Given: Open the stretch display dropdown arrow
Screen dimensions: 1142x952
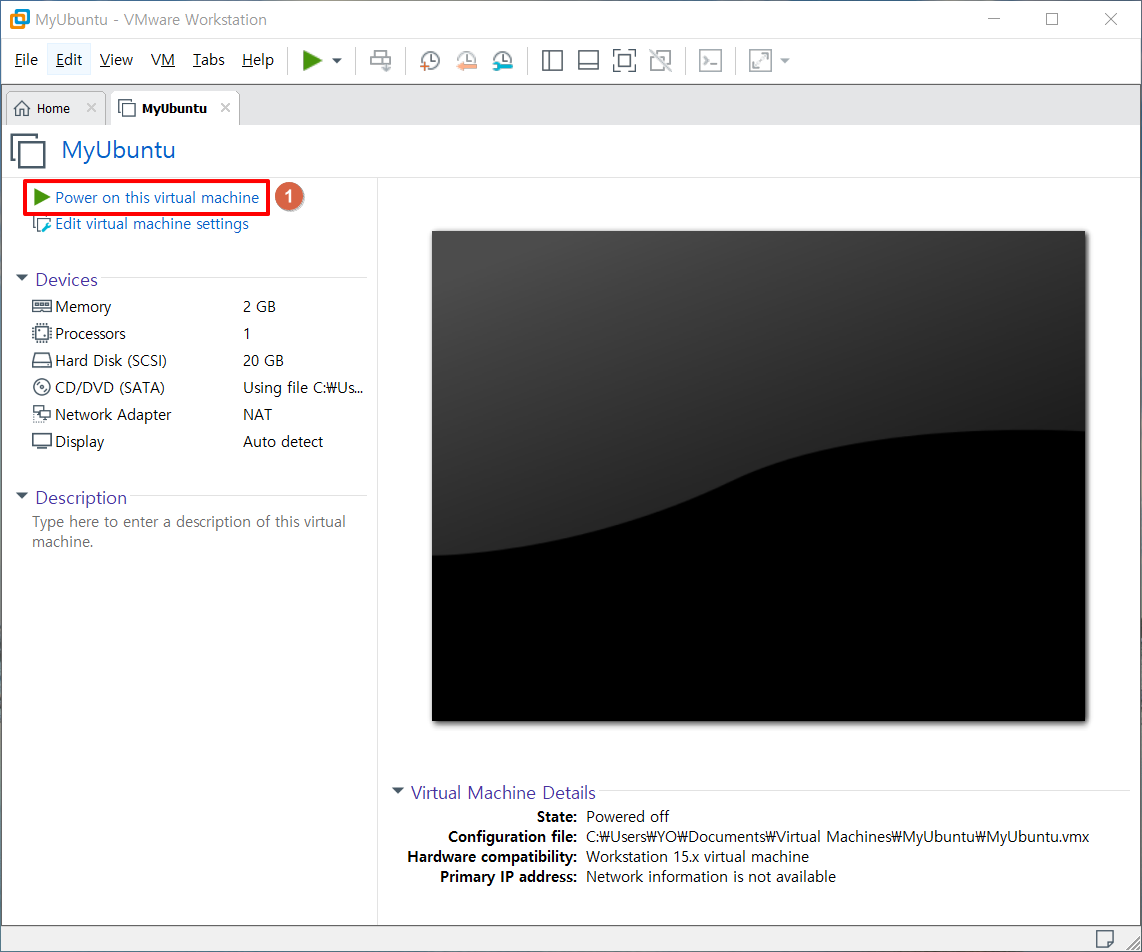Looking at the screenshot, I should [784, 60].
